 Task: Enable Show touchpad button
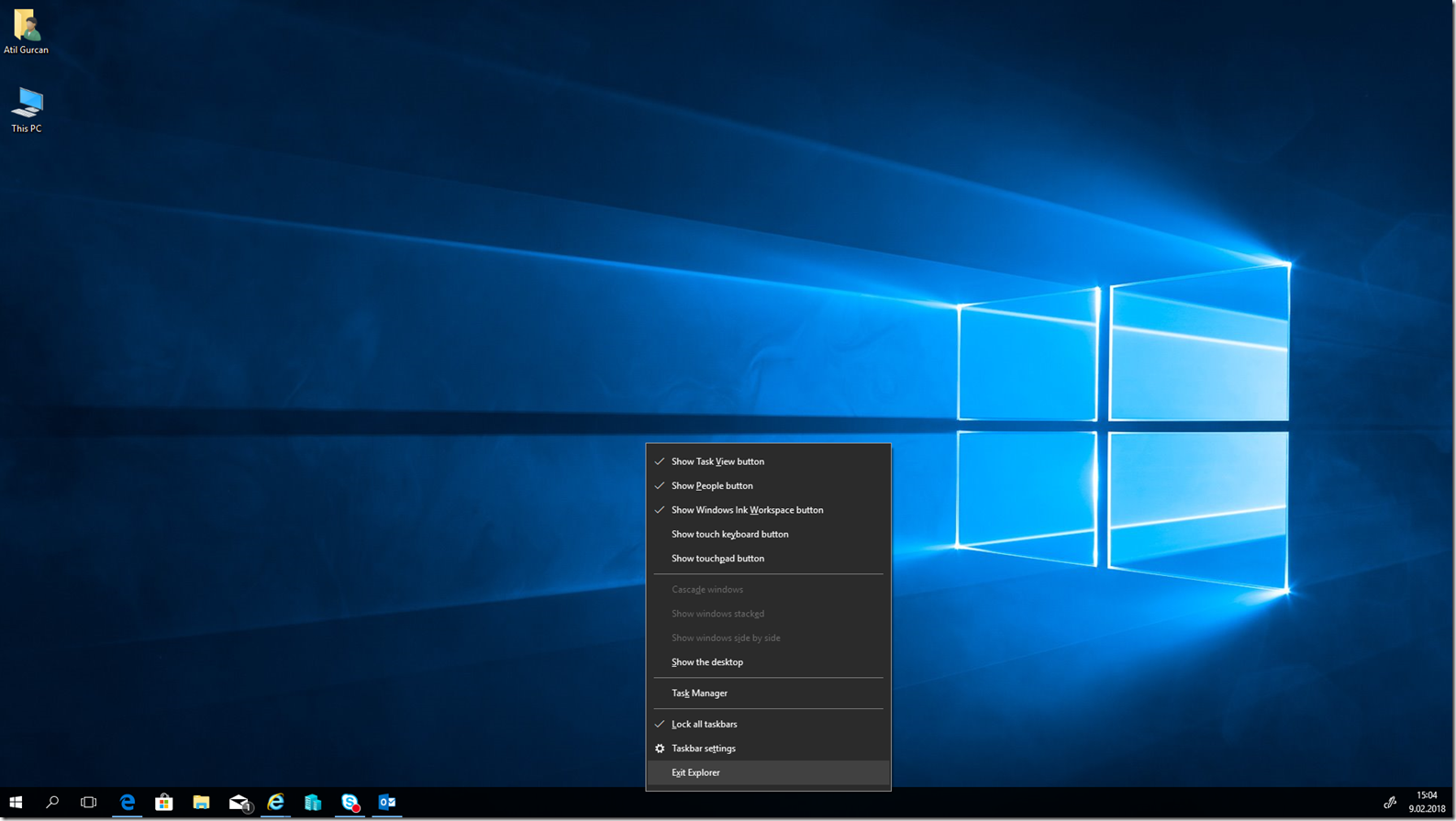[768, 558]
